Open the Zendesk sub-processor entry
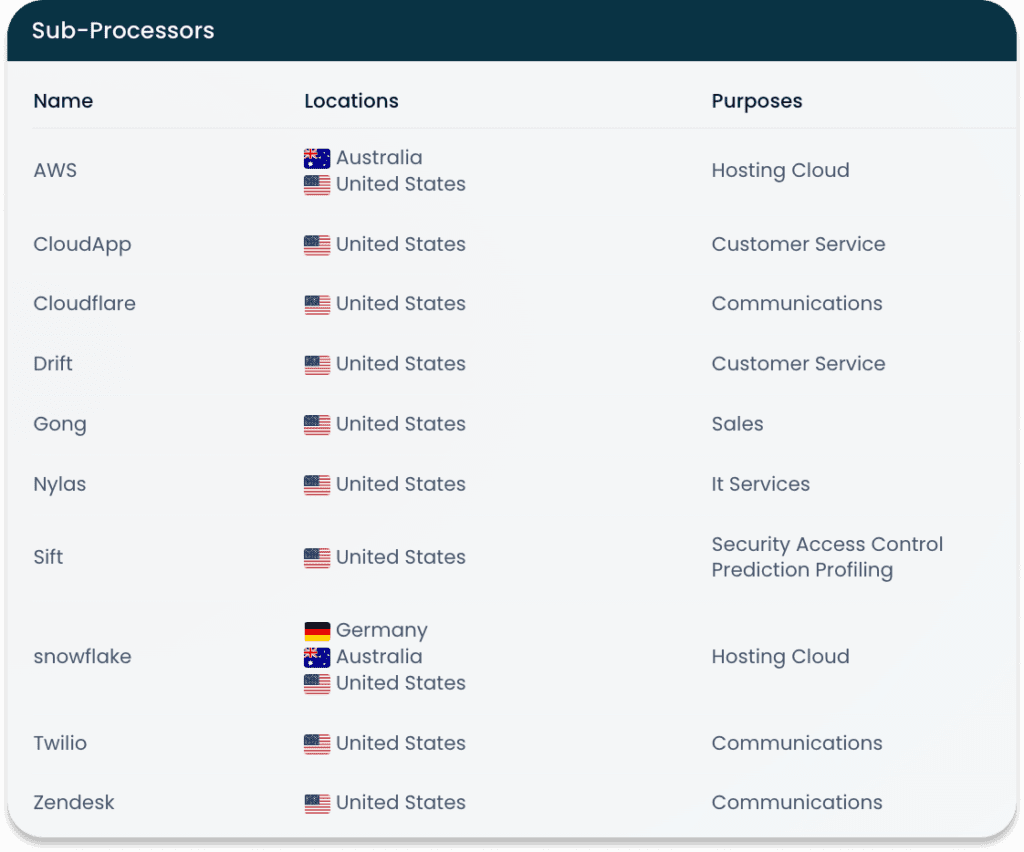This screenshot has width=1024, height=852. tap(74, 803)
